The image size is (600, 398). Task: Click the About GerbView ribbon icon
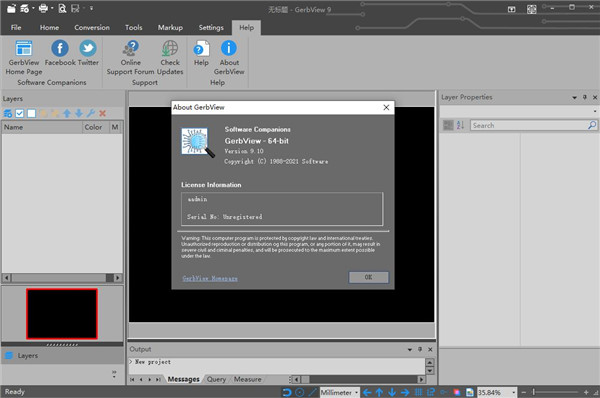coord(229,57)
